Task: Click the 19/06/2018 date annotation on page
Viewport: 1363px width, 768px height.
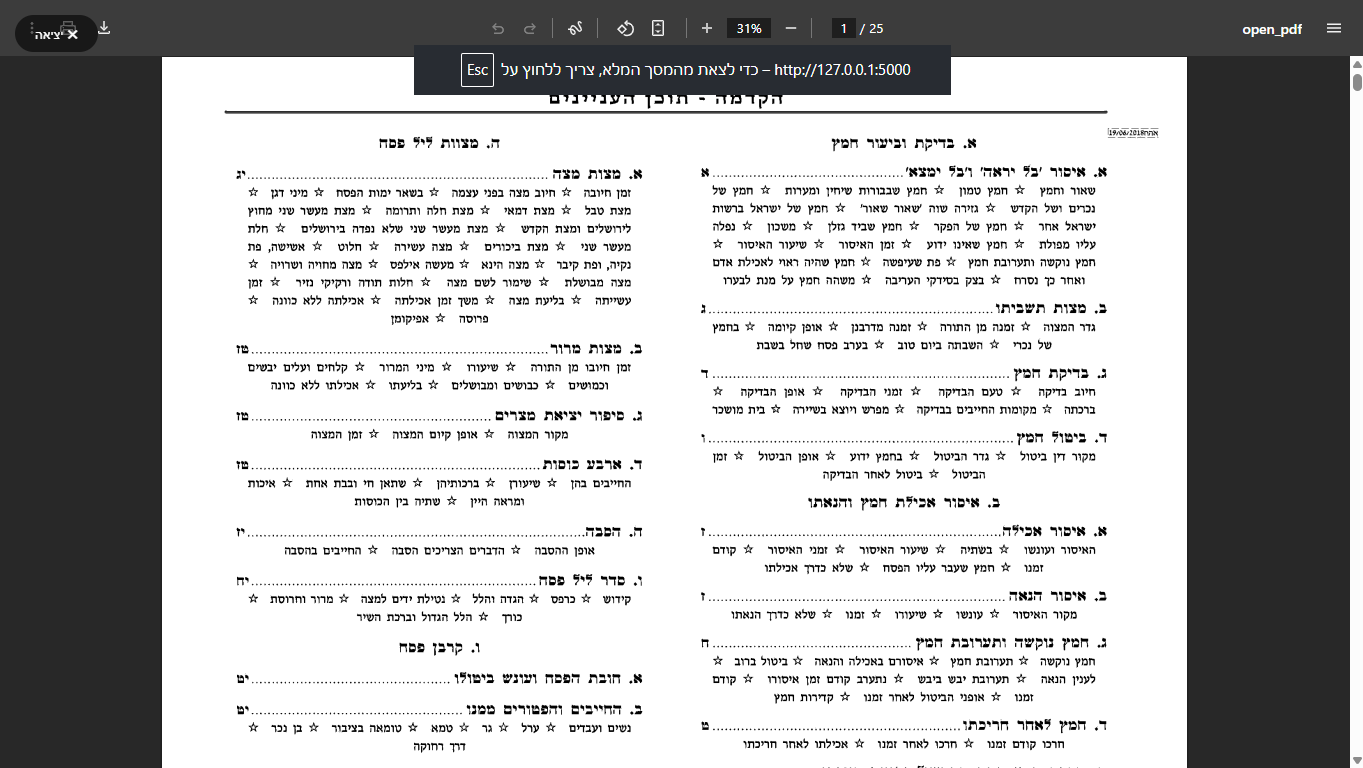Action: [1132, 131]
